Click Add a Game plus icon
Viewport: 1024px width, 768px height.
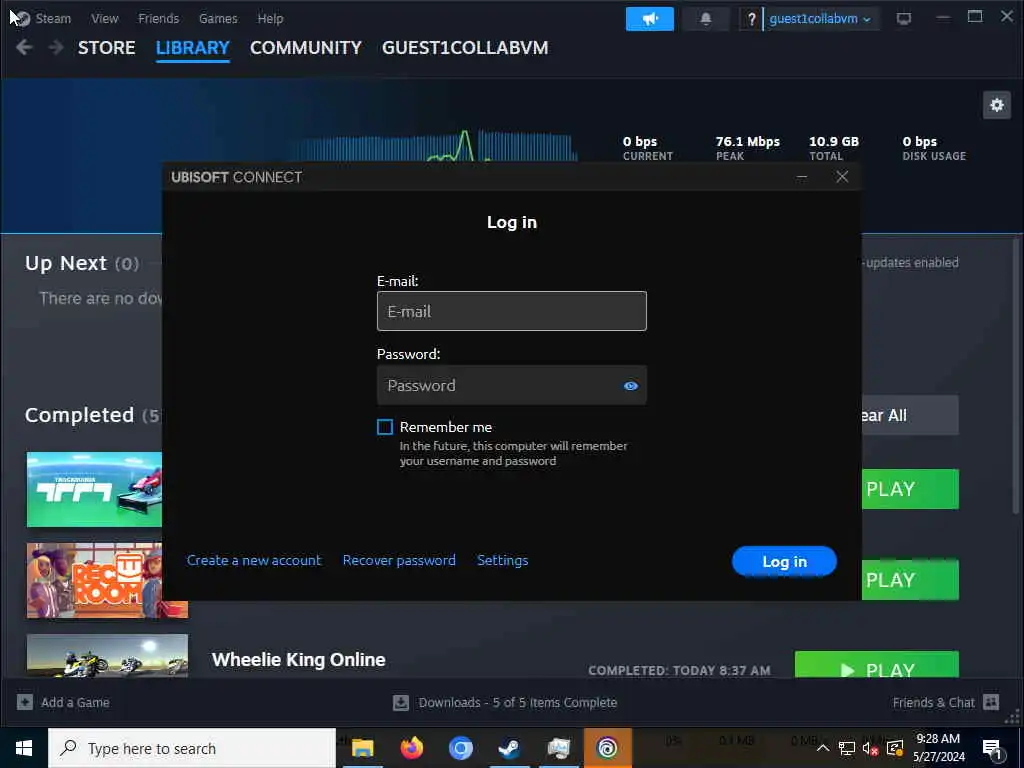25,702
